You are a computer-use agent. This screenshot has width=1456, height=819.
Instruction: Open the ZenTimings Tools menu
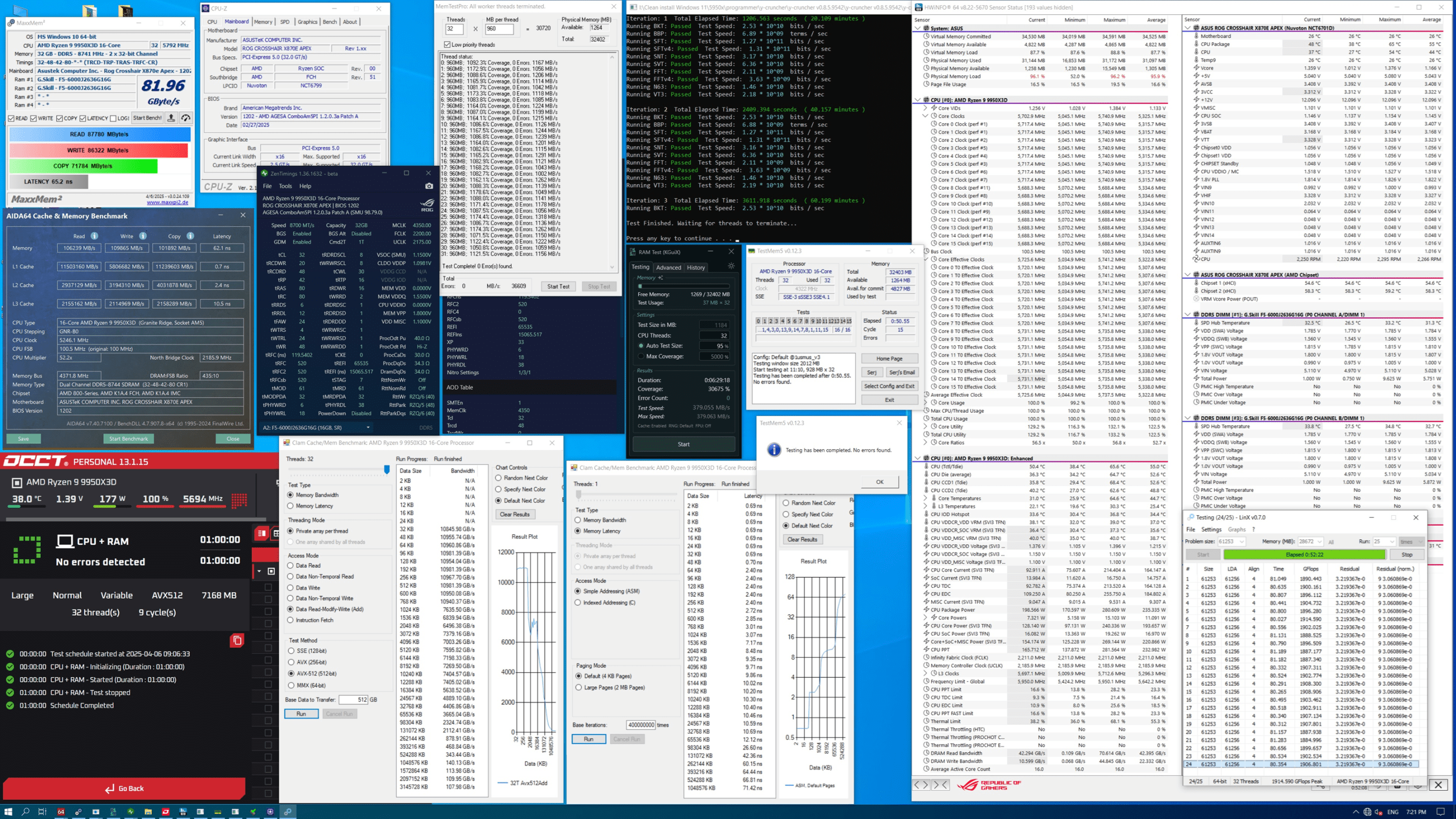[286, 186]
